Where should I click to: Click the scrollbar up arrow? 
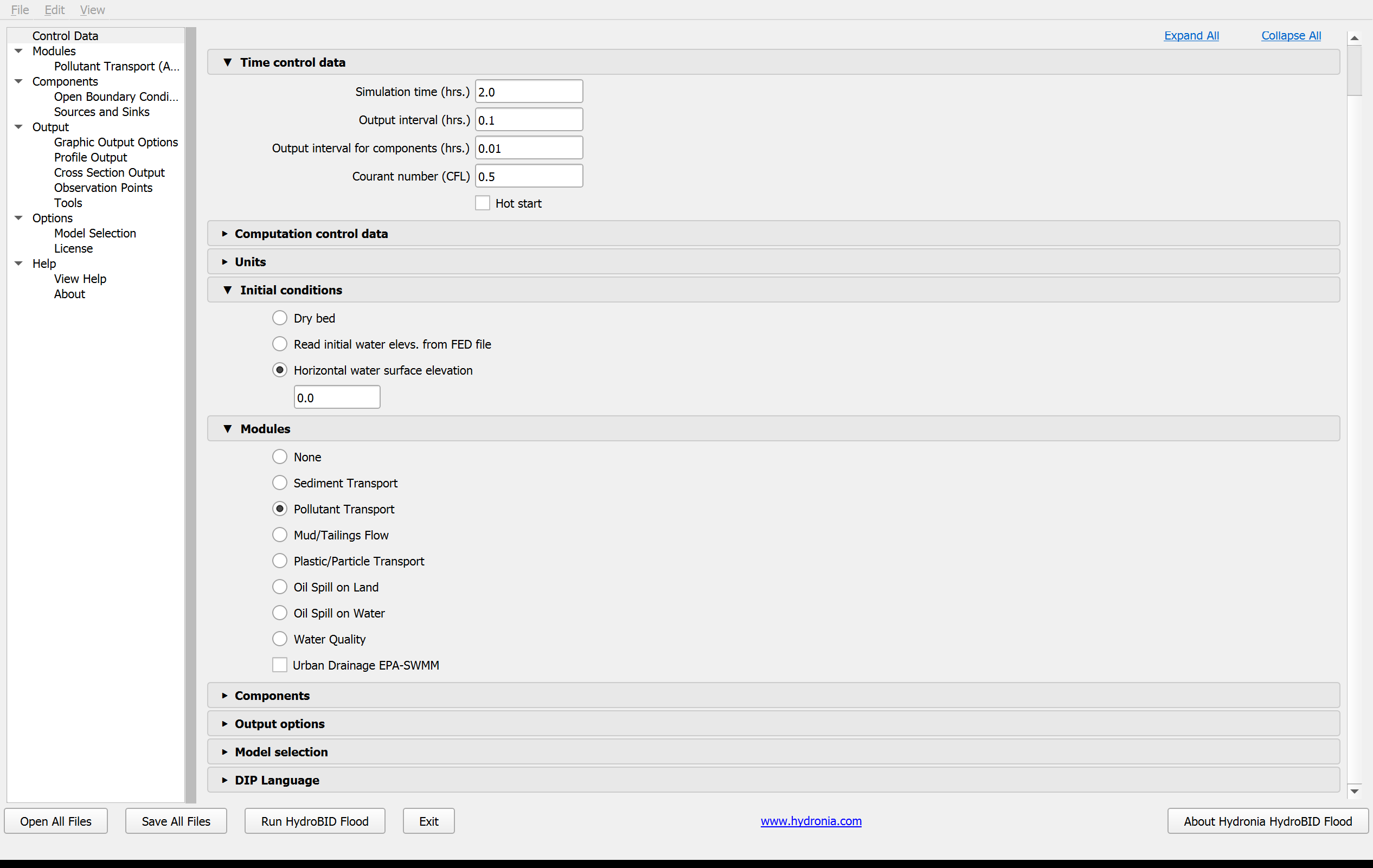pyautogui.click(x=1354, y=38)
